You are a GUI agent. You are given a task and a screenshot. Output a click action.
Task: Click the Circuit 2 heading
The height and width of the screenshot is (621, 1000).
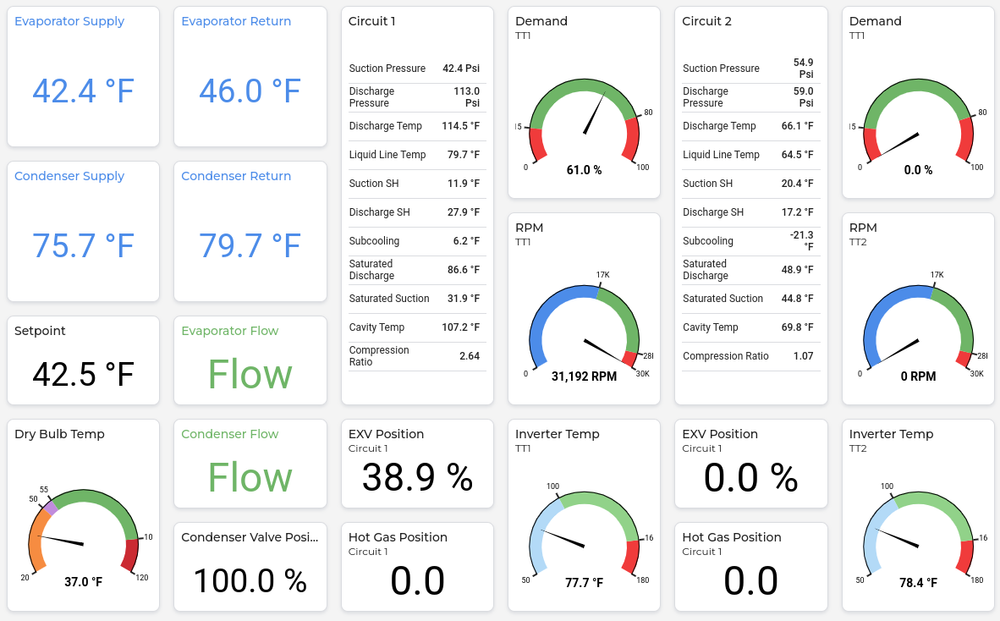(x=707, y=21)
